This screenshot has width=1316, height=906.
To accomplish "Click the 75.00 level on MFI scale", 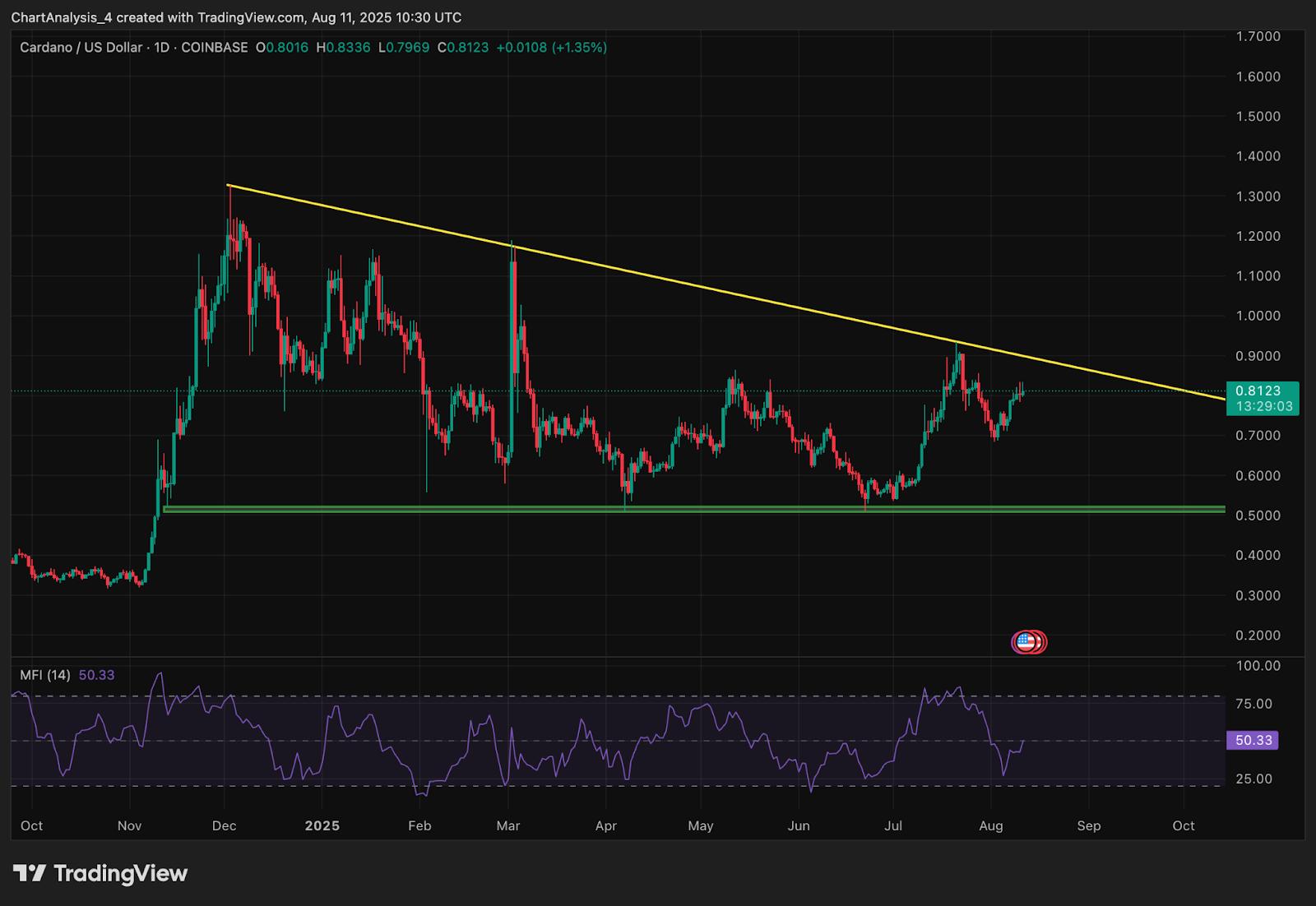I will (1253, 704).
